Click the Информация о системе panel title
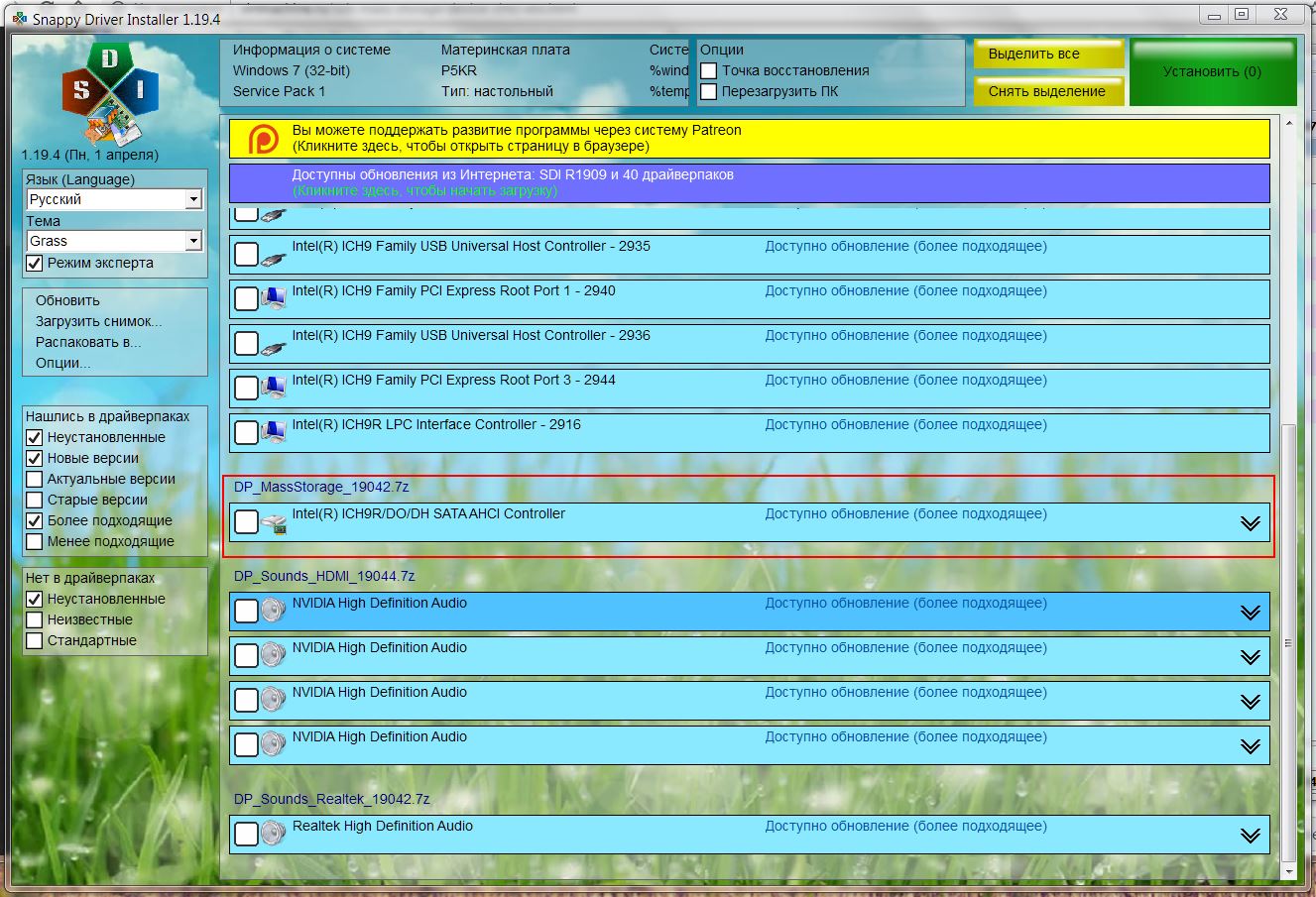The image size is (1316, 897). point(311,50)
